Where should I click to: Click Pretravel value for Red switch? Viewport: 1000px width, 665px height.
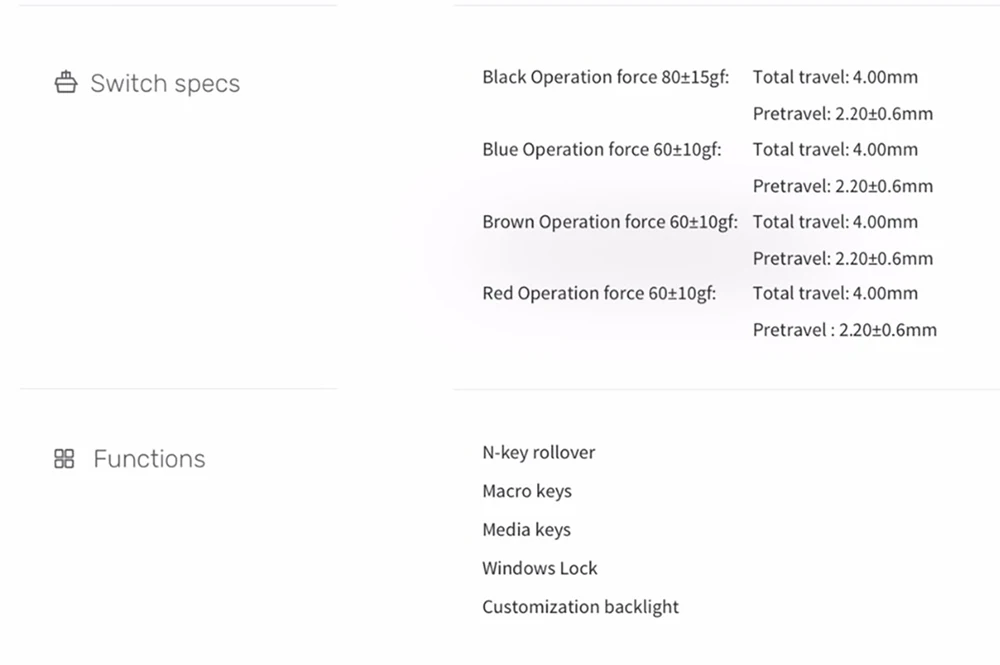(844, 329)
